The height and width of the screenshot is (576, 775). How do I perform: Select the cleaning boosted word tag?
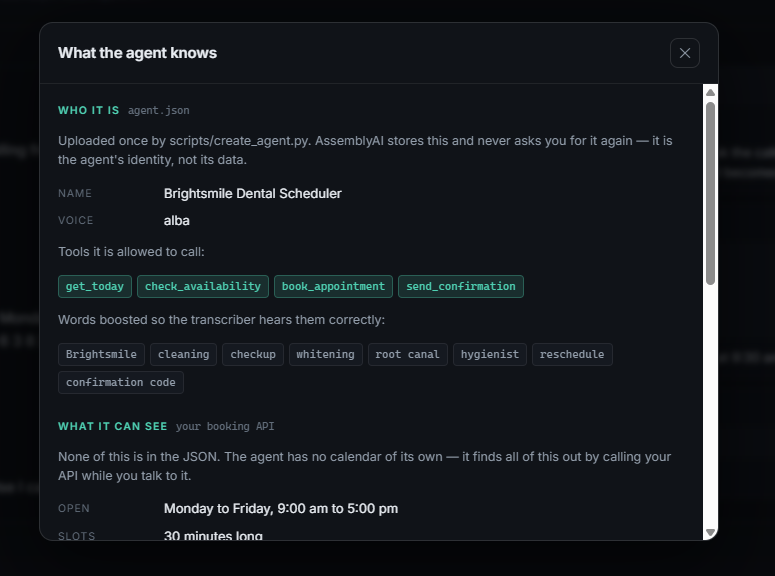183,354
